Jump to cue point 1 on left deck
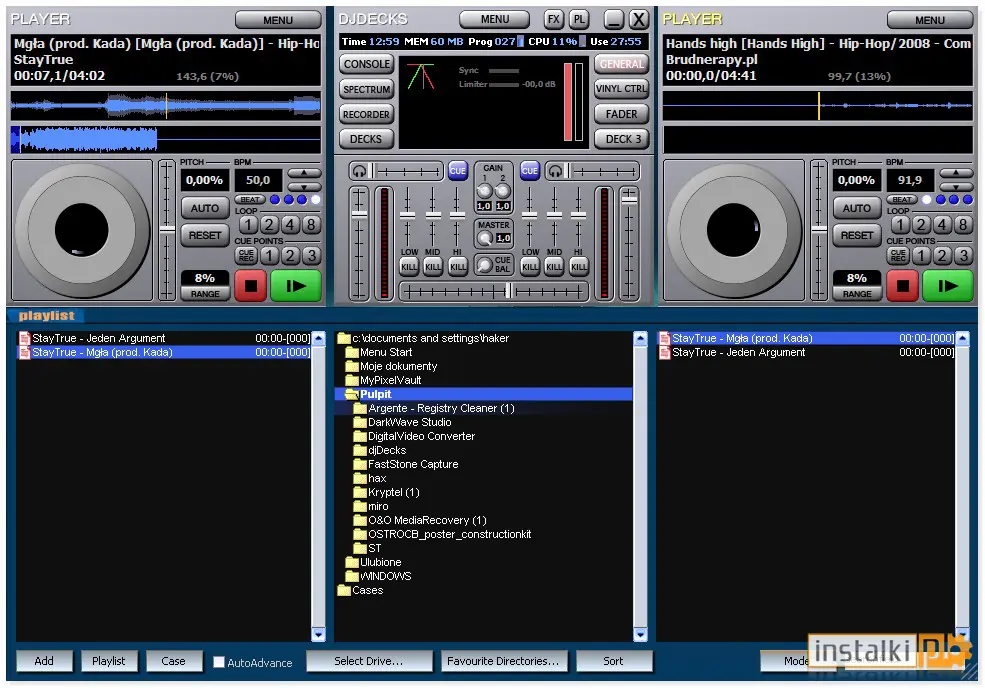The height and width of the screenshot is (688, 985). [269, 256]
